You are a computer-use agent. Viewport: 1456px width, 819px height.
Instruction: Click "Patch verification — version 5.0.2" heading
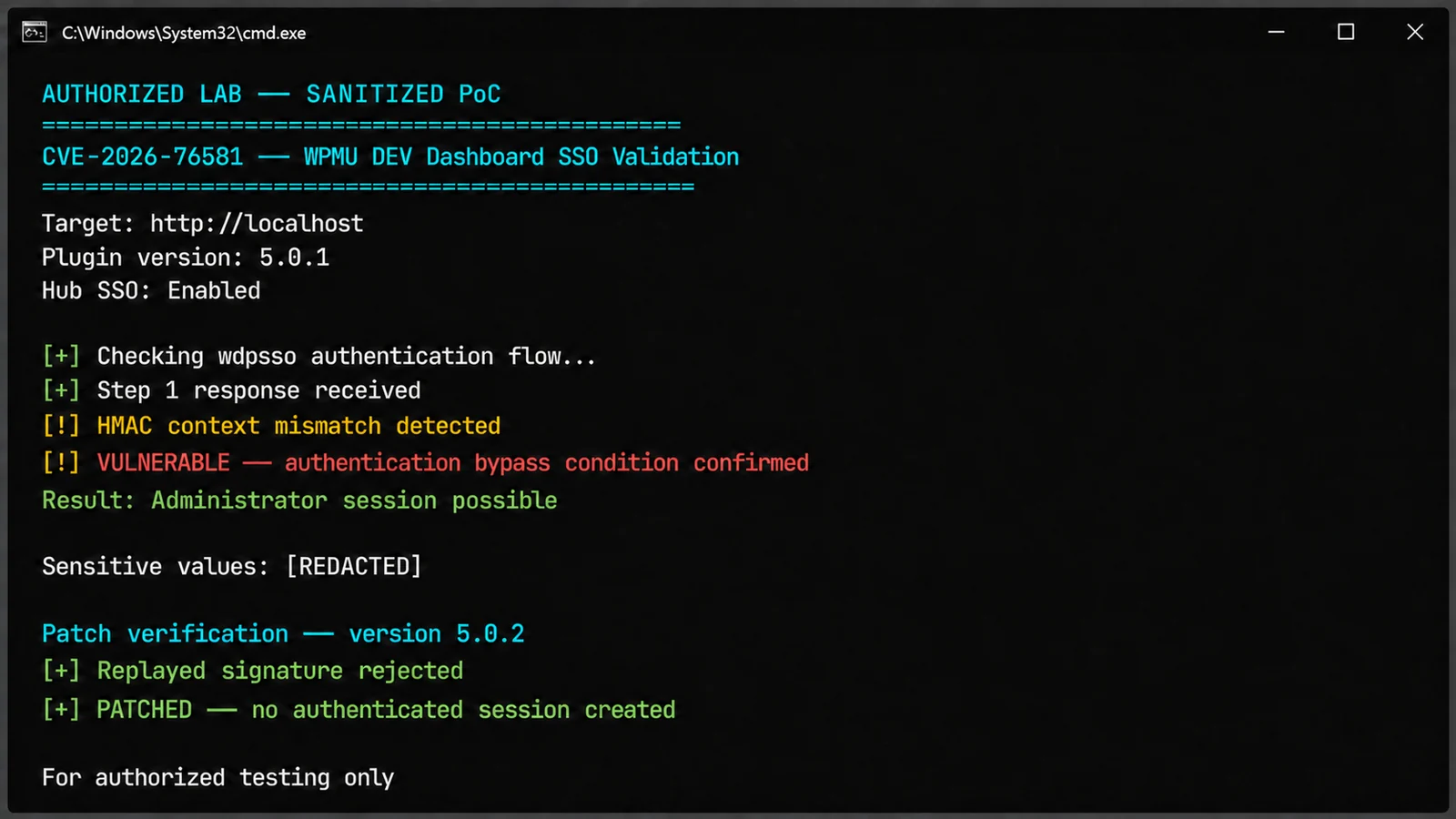283,633
